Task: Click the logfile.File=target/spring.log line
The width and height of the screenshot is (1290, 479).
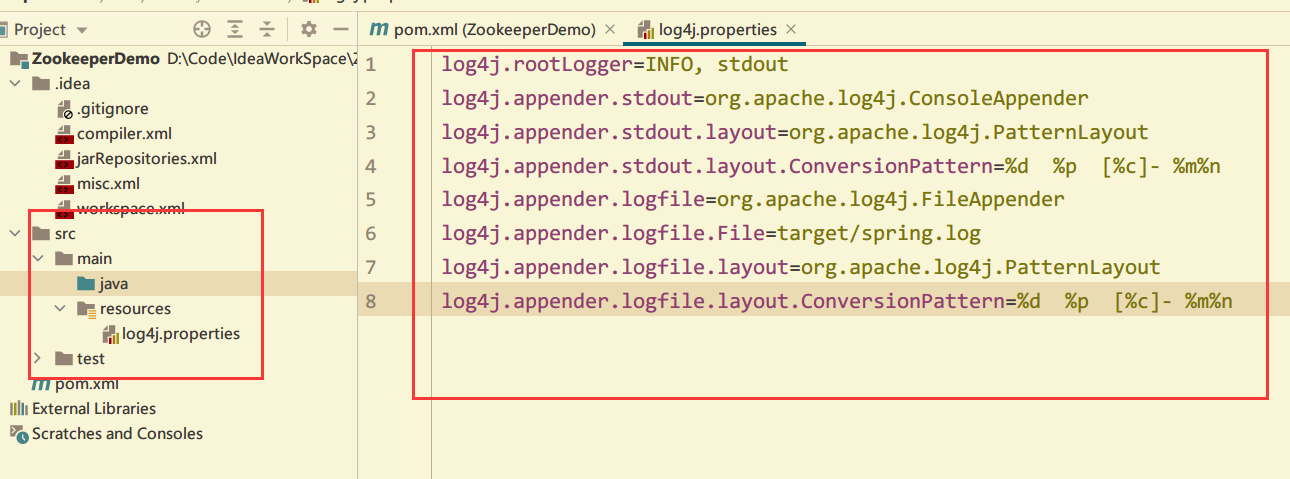Action: coord(711,234)
